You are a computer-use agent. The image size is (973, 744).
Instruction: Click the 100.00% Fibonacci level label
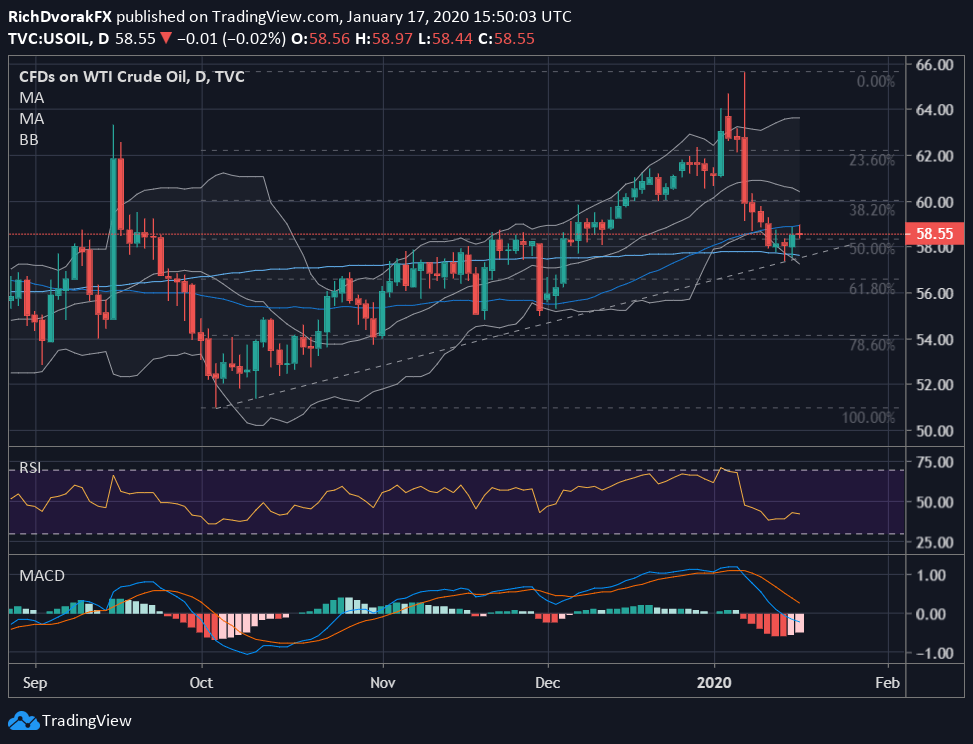click(x=868, y=418)
